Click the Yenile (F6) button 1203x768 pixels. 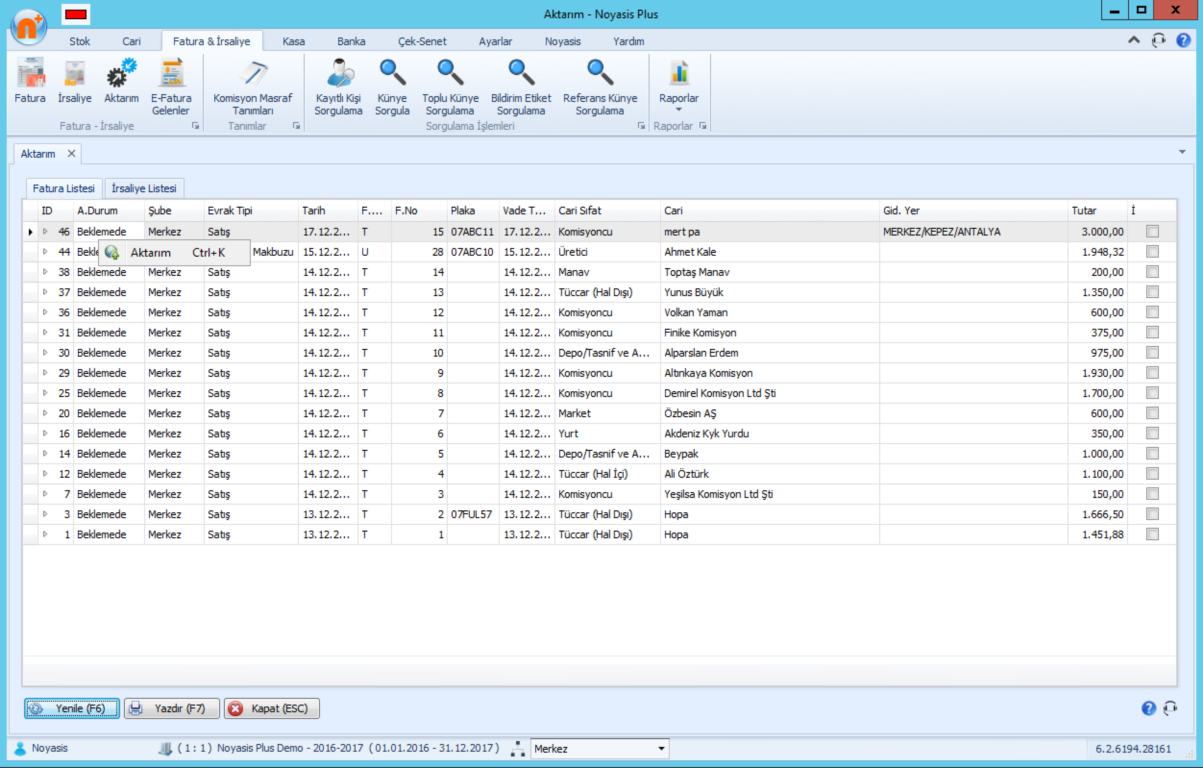(x=72, y=709)
